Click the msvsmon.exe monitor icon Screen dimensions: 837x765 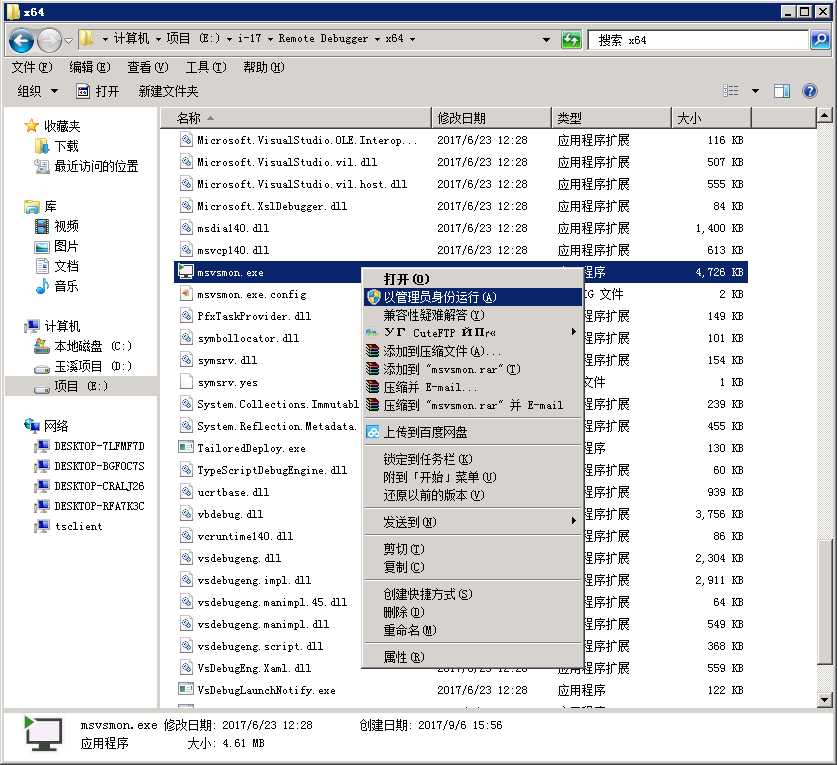coord(186,272)
